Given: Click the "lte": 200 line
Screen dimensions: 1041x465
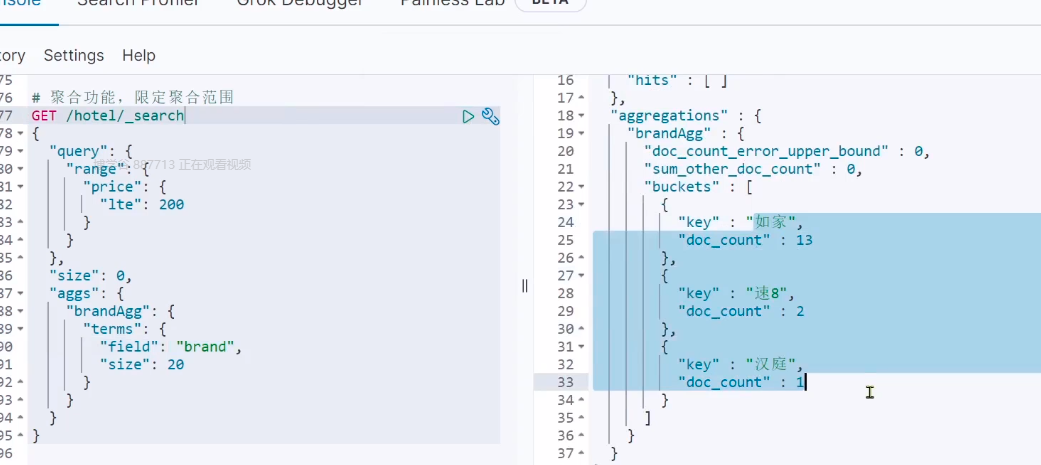Looking at the screenshot, I should (141, 205).
